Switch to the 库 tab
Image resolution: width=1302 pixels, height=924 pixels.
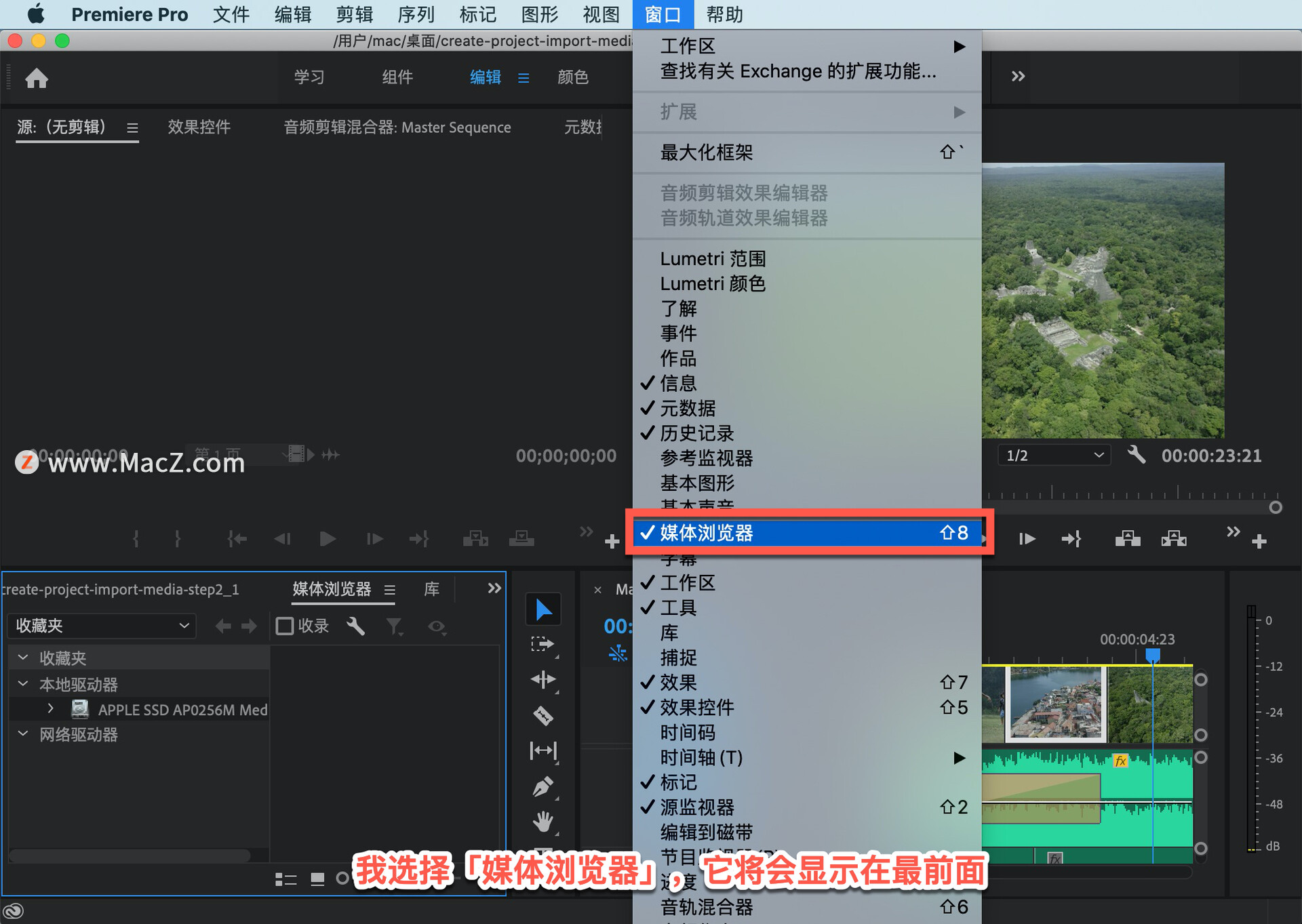tap(432, 588)
